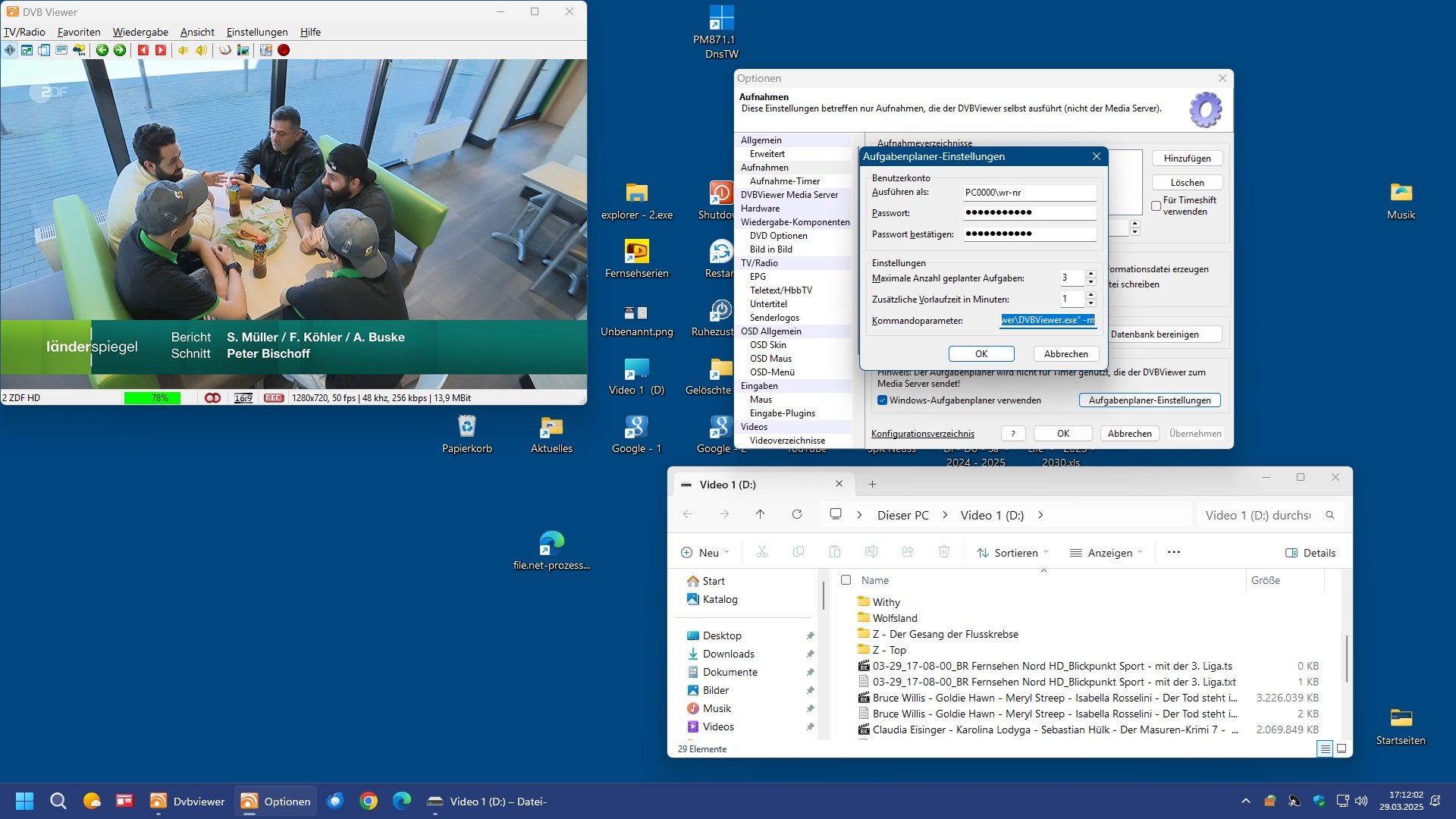Click the louder volume speaker icon
Screen dimensions: 1456x819
tap(201, 50)
